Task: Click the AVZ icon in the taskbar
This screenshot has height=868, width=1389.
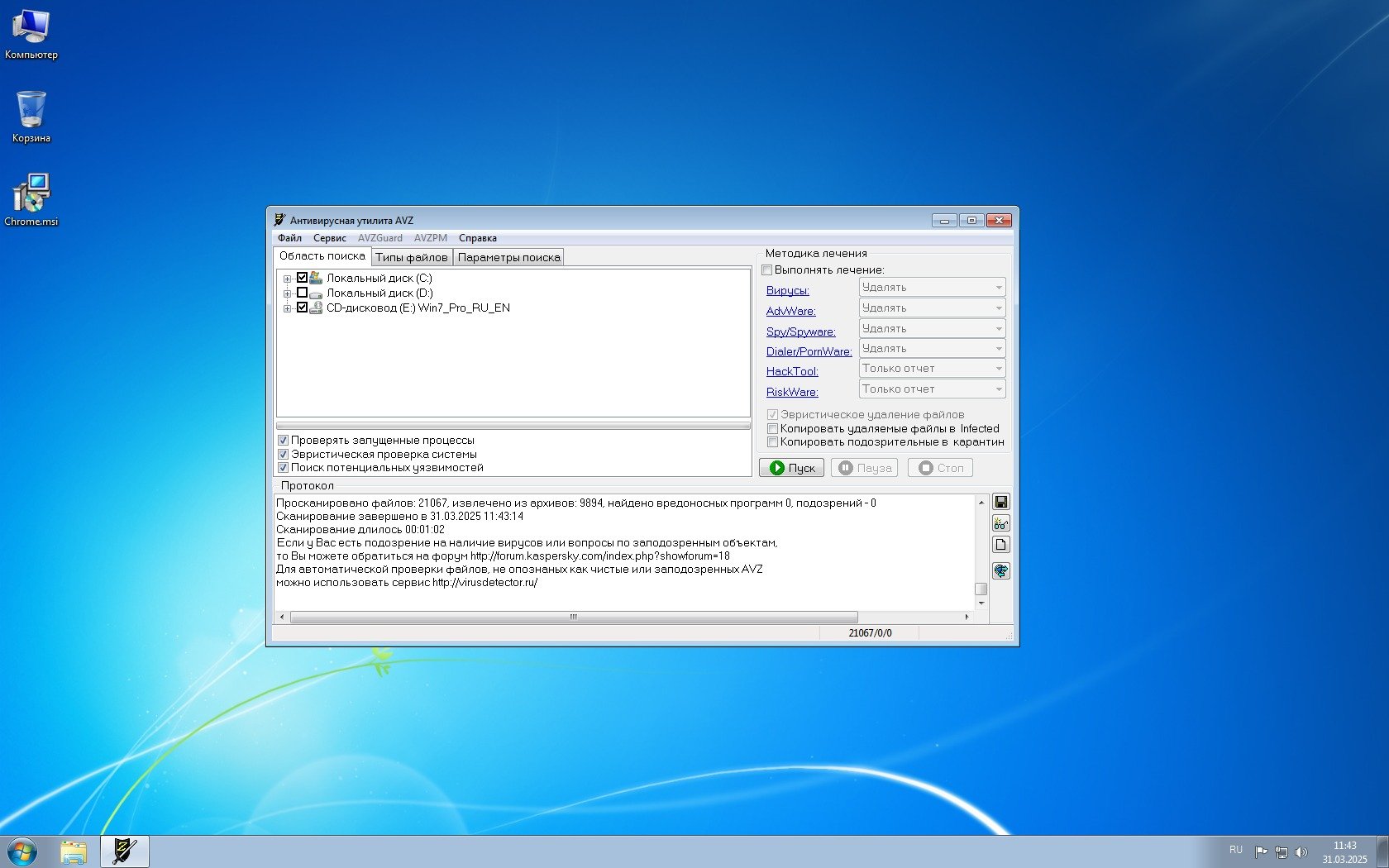Action: 125,851
